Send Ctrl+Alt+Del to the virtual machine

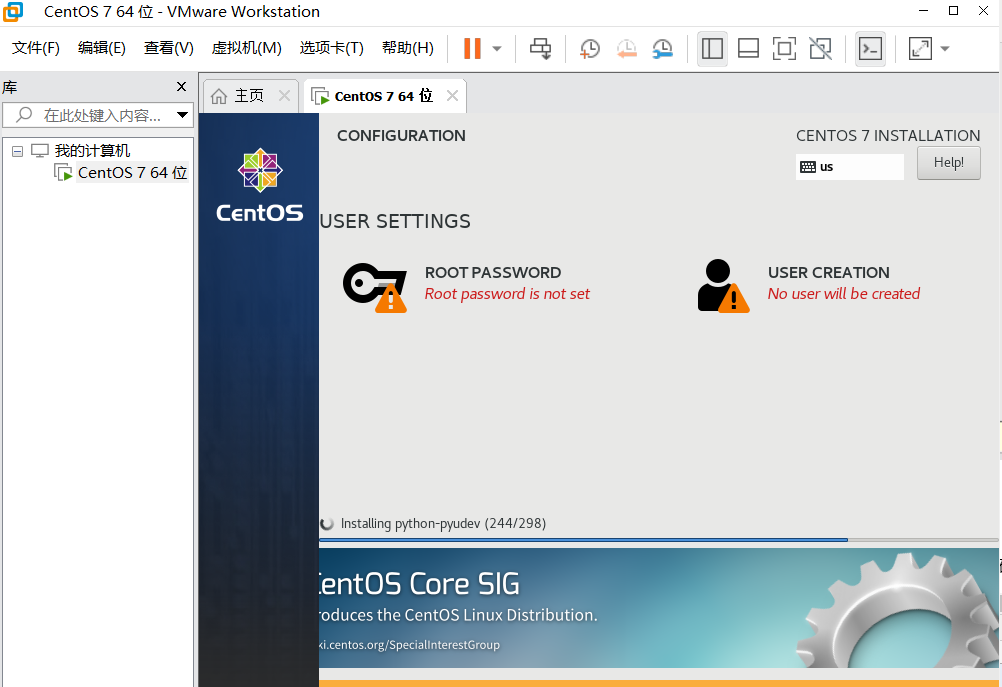[541, 49]
